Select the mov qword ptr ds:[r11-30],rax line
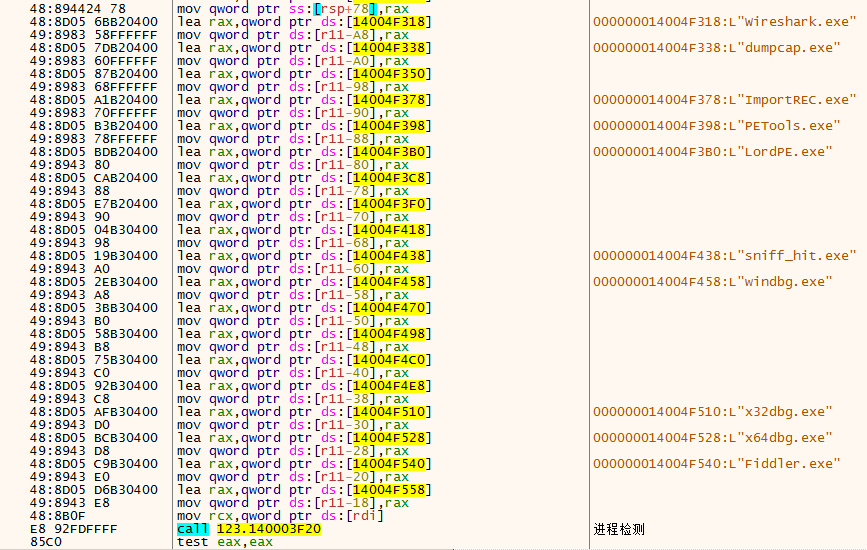This screenshot has height=550, width=867. pyautogui.click(x=293, y=425)
